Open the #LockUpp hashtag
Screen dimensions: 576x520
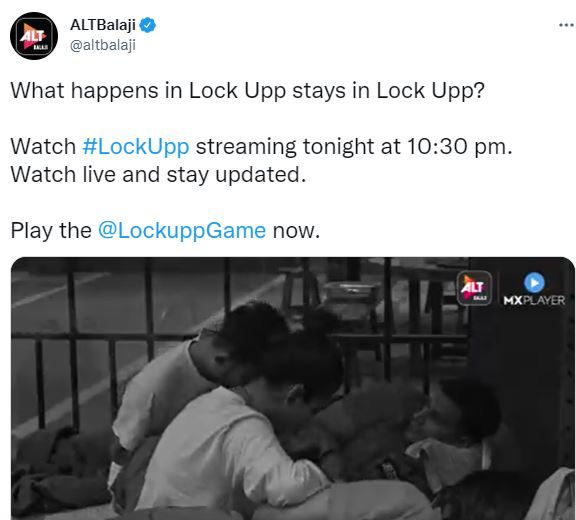tap(136, 147)
